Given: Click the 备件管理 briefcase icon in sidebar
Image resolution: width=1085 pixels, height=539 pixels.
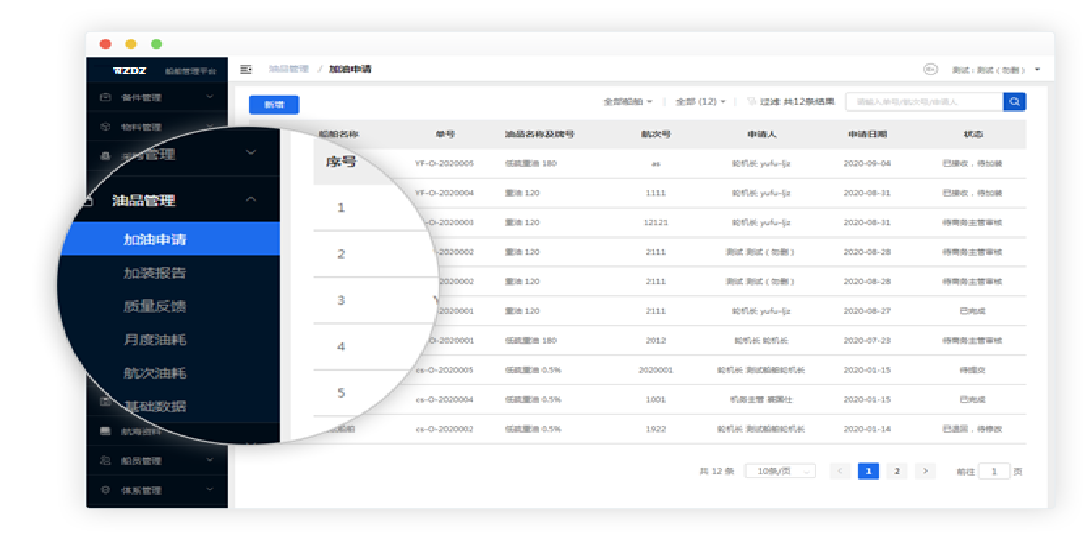Looking at the screenshot, I should pos(105,98).
